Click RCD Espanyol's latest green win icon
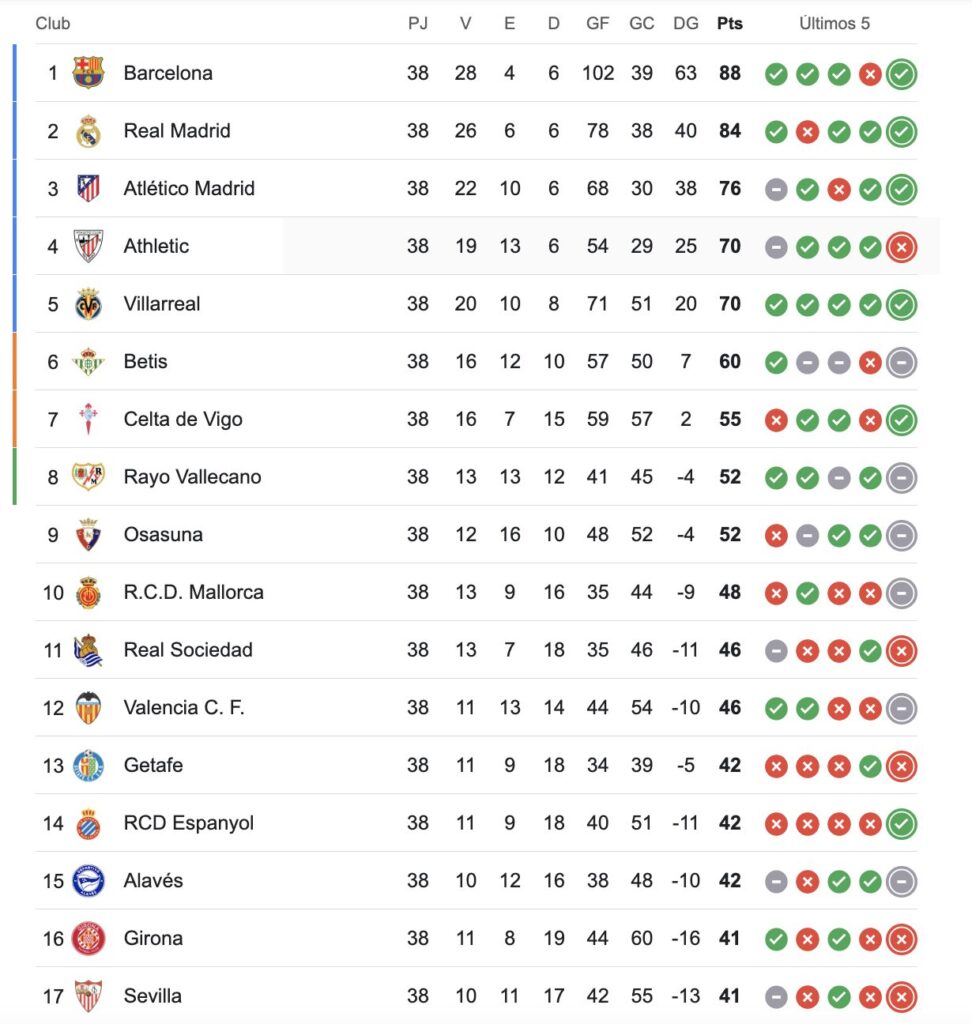This screenshot has height=1024, width=972. point(901,824)
